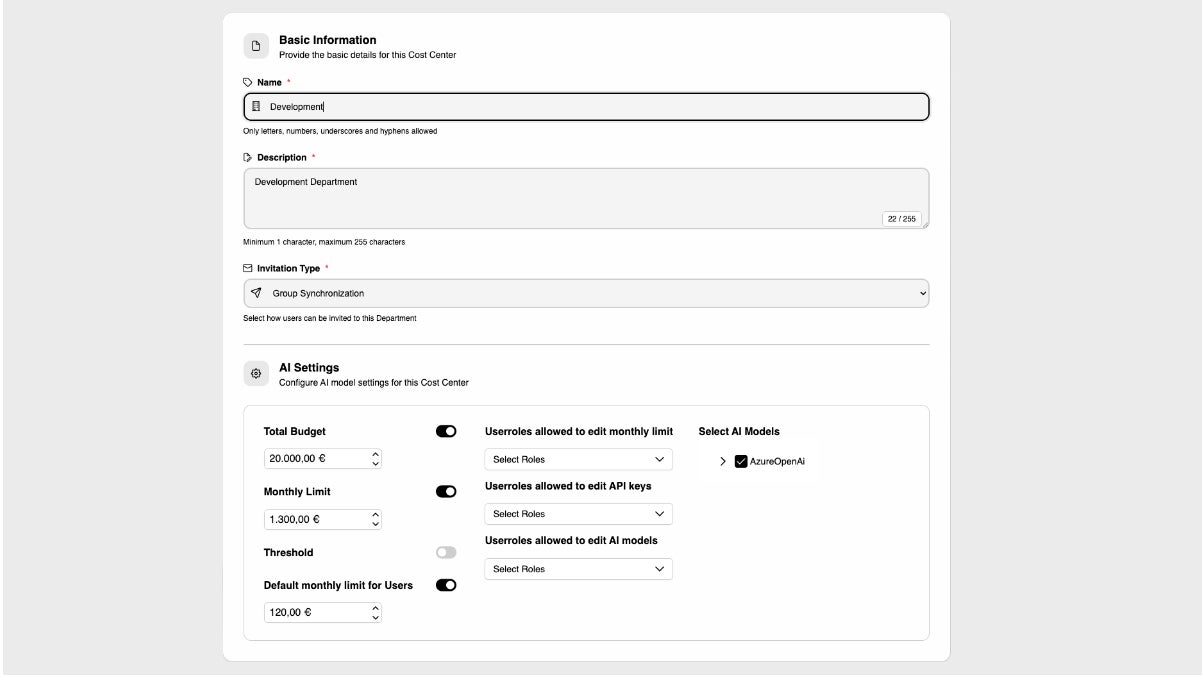Click the building icon in Name field
The image size is (1202, 678).
click(x=256, y=107)
